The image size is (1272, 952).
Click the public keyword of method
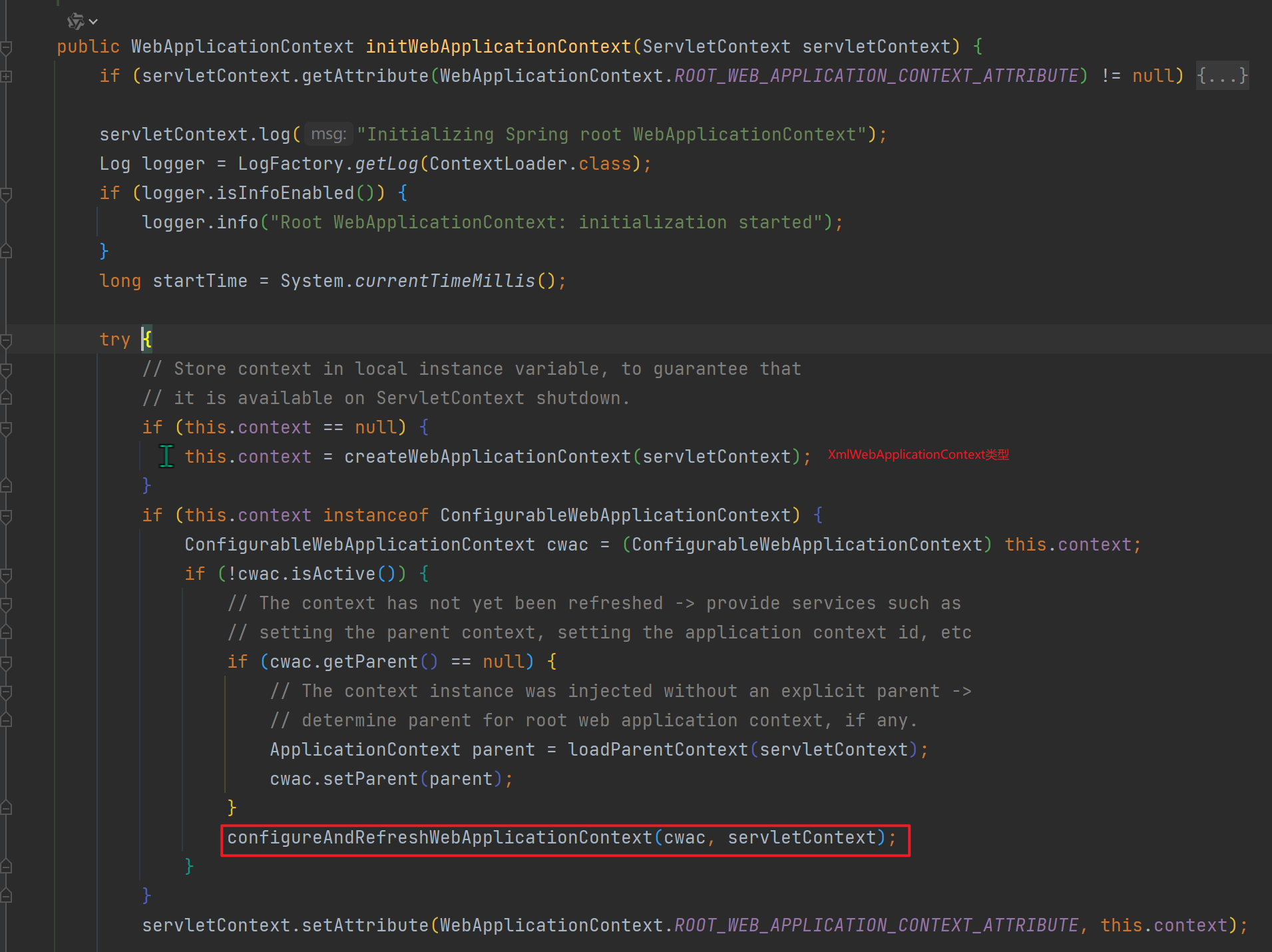[x=89, y=47]
